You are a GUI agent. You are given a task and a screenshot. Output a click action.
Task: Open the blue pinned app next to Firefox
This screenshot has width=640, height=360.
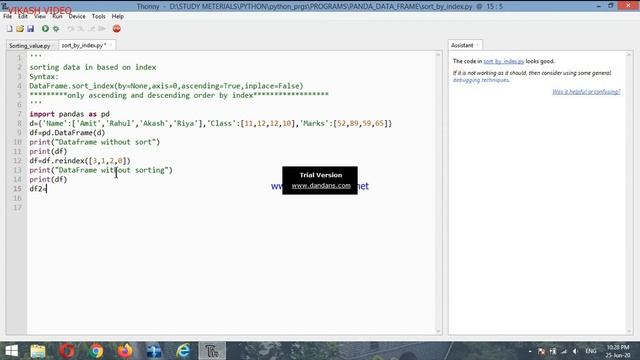[154, 351]
